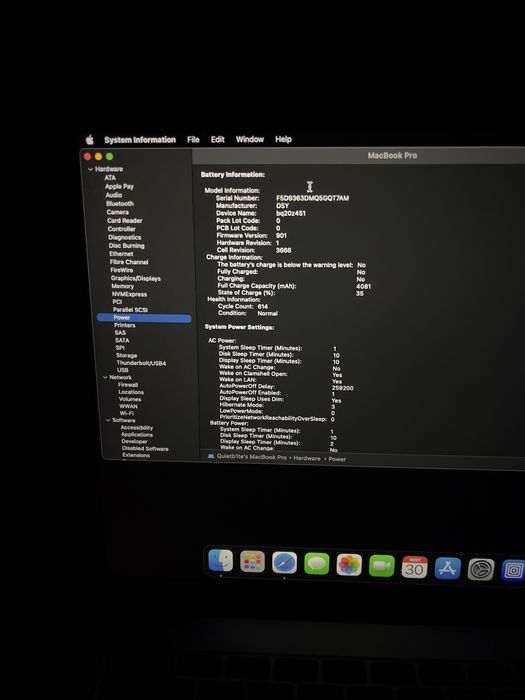Click Hardware in the path bar
525x700 pixels.
point(307,458)
